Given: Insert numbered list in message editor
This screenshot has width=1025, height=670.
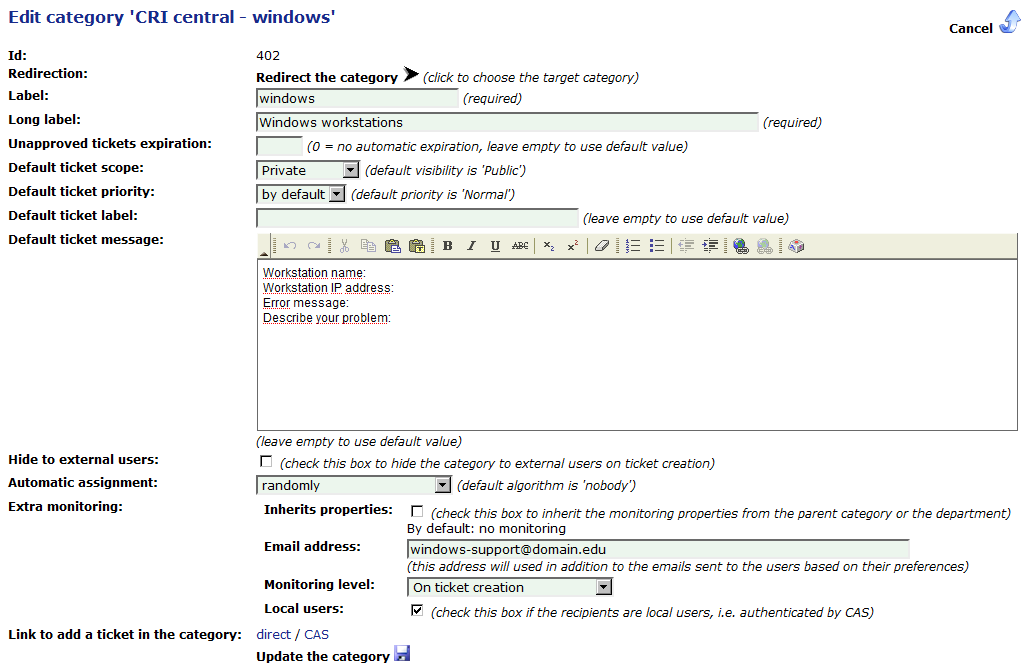Looking at the screenshot, I should tap(633, 246).
